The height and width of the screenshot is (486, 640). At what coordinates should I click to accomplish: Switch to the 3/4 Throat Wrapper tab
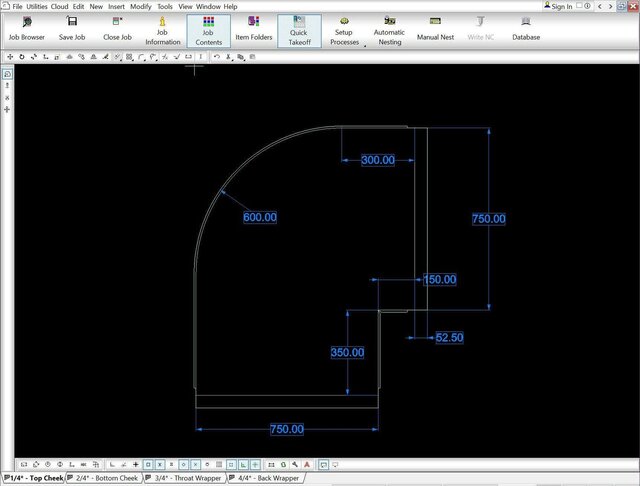pyautogui.click(x=186, y=479)
